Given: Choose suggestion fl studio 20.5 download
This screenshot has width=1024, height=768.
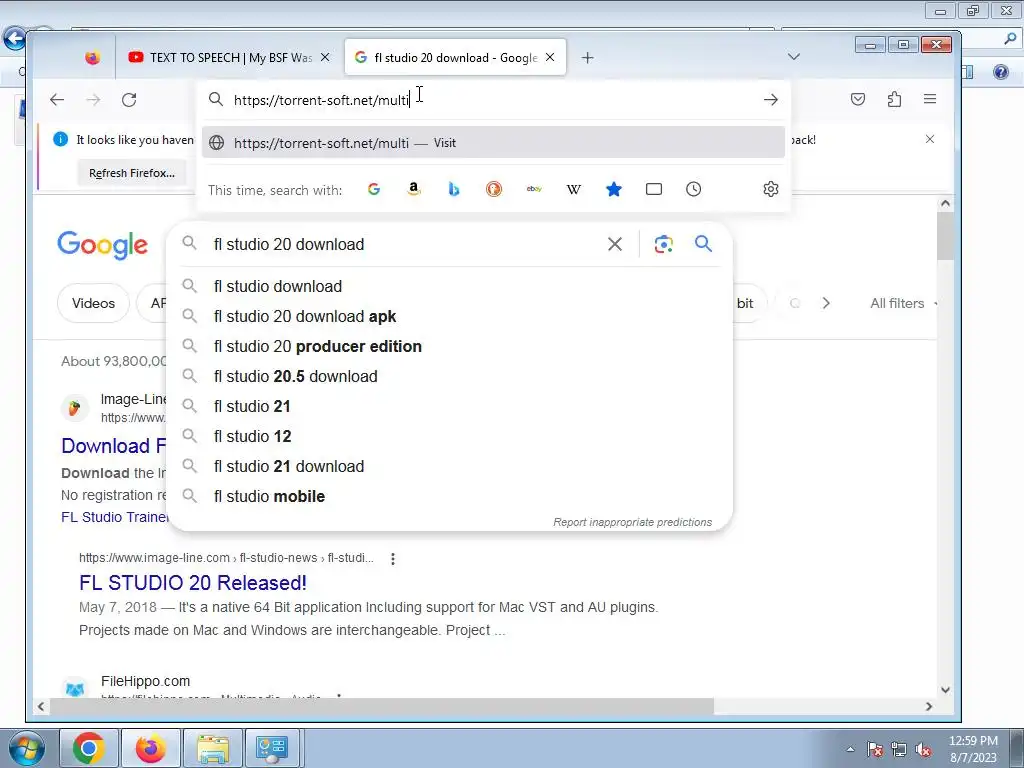Looking at the screenshot, I should pyautogui.click(x=450, y=376).
